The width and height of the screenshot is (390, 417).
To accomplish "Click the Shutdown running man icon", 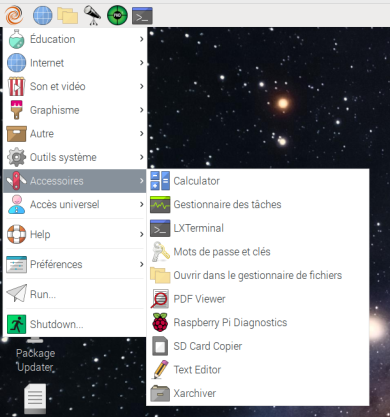I will (16, 324).
